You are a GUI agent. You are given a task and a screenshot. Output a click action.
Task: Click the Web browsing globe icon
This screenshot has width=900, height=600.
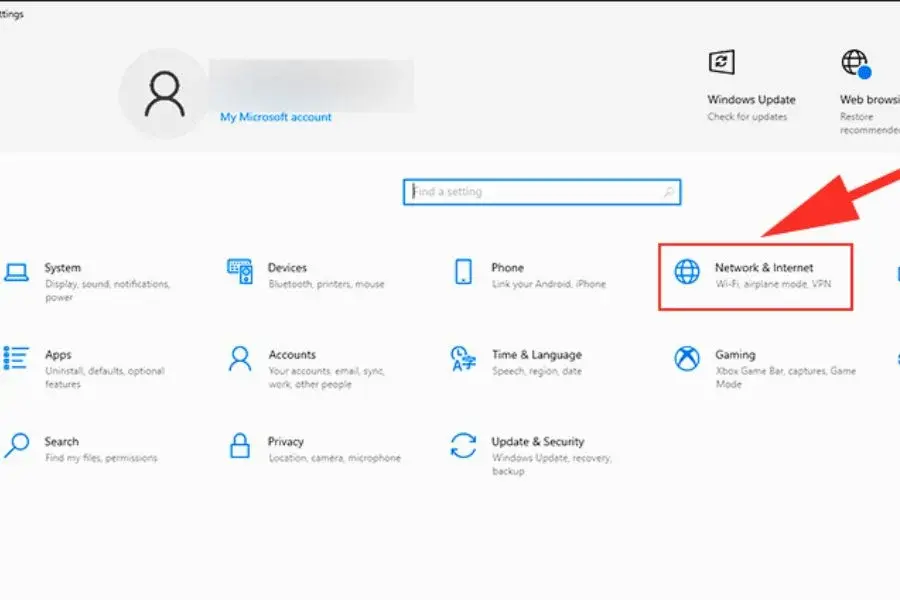click(x=856, y=63)
